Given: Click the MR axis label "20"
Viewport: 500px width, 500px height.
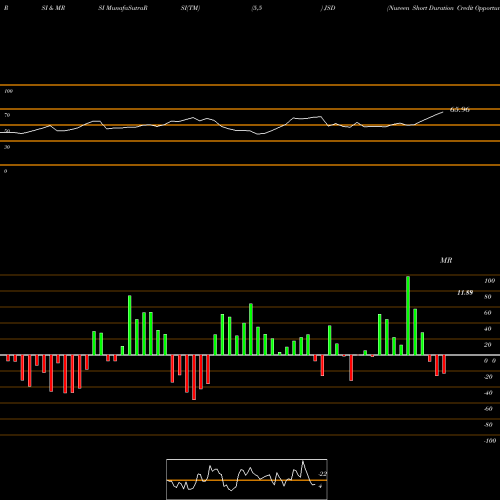Looking at the screenshot, I should pyautogui.click(x=488, y=345).
